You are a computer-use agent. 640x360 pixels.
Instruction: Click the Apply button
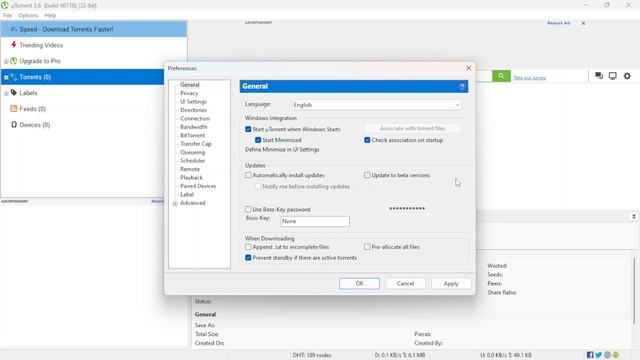coord(451,284)
